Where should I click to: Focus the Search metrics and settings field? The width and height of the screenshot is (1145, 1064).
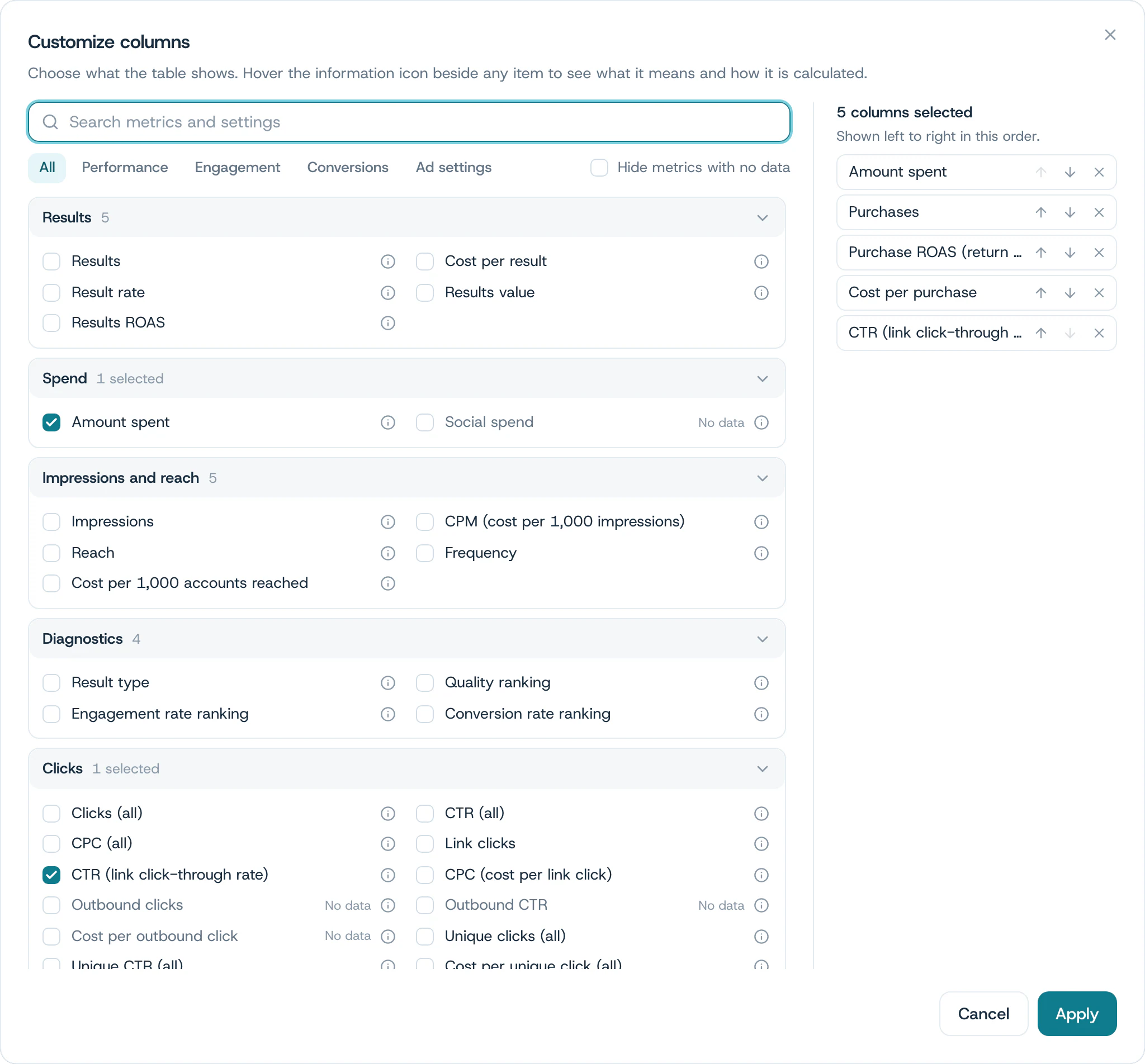click(409, 122)
